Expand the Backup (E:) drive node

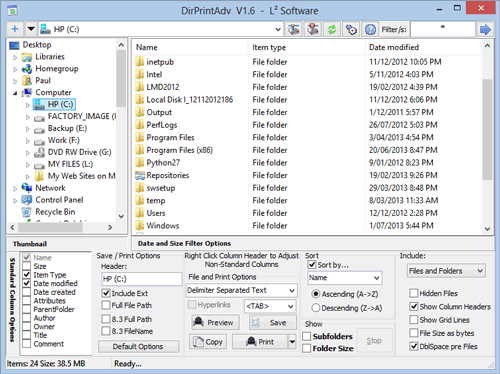click(28, 129)
